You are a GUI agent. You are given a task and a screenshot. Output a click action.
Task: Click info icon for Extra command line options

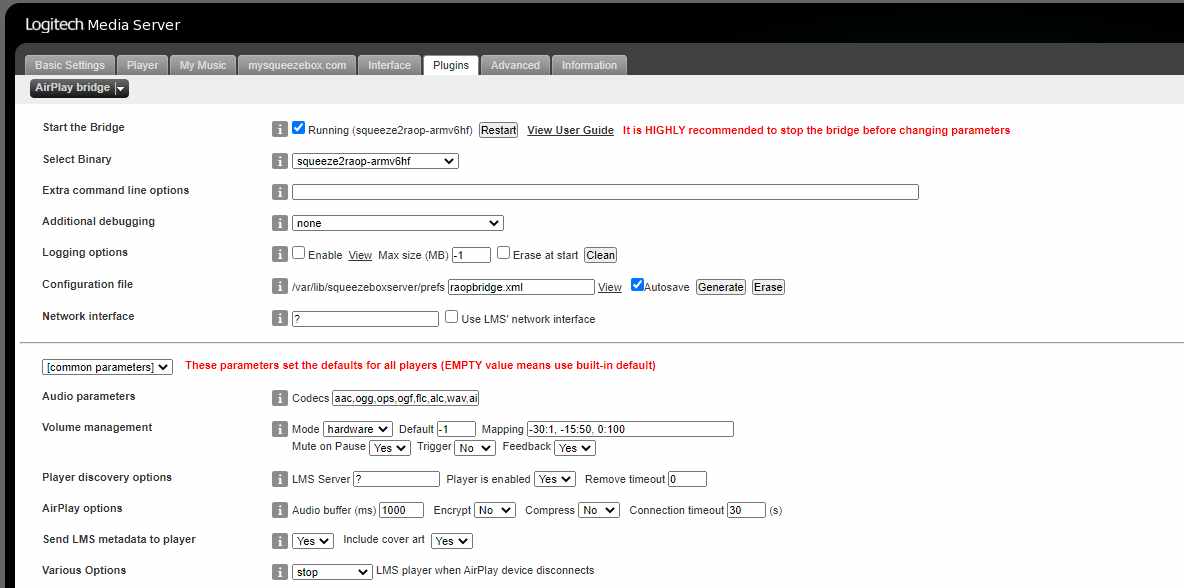click(279, 192)
